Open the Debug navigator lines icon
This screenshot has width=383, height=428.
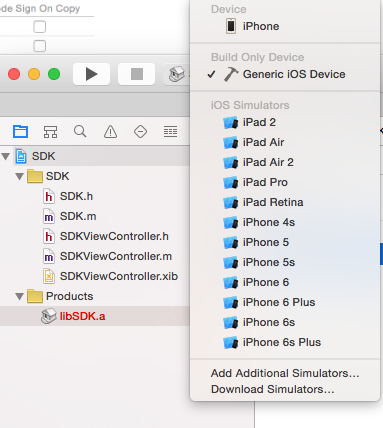tap(170, 132)
